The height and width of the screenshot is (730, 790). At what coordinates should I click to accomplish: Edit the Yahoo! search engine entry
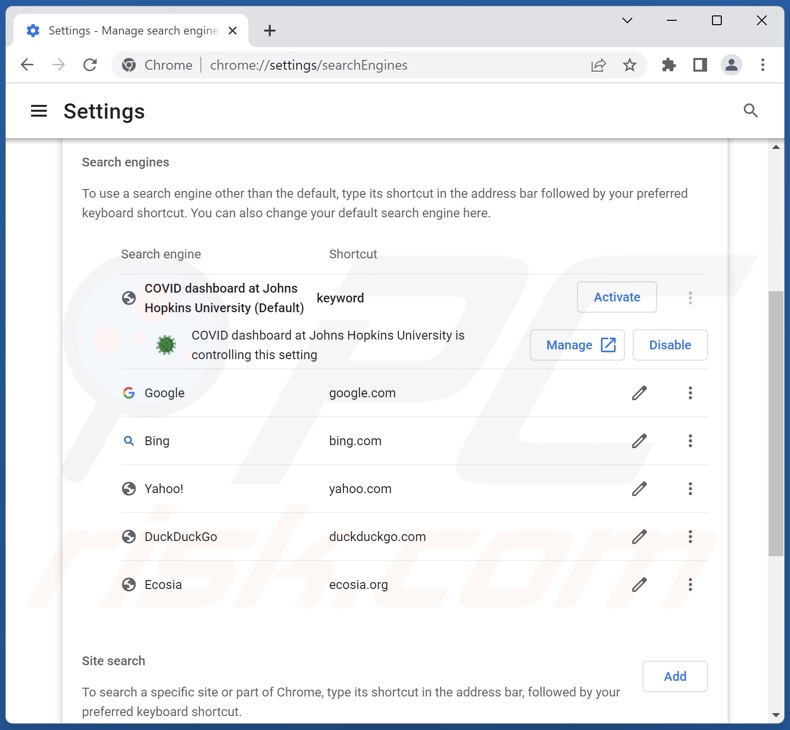click(639, 489)
